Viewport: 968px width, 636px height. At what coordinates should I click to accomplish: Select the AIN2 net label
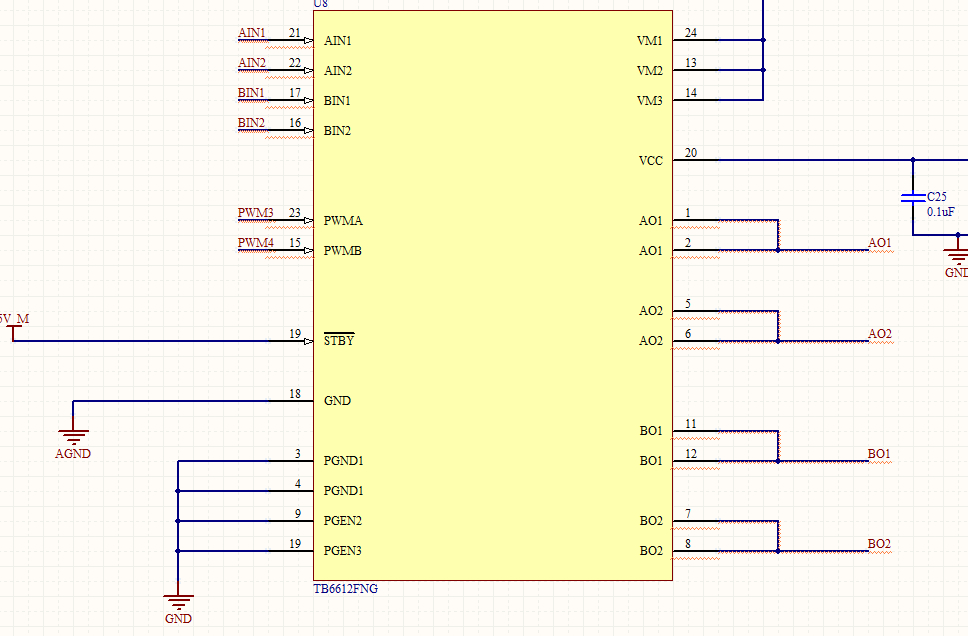coord(252,63)
